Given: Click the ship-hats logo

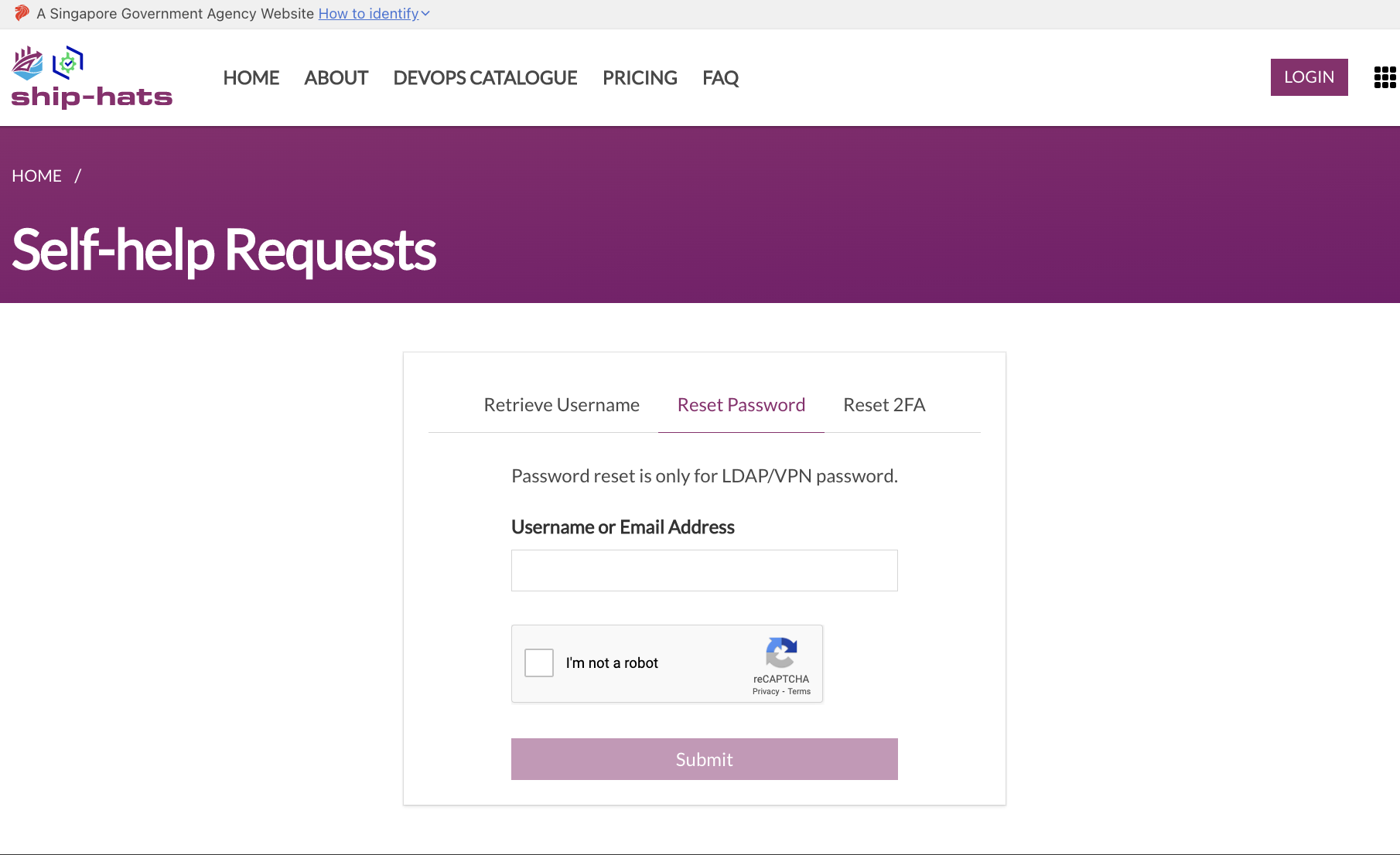Looking at the screenshot, I should pos(91,77).
